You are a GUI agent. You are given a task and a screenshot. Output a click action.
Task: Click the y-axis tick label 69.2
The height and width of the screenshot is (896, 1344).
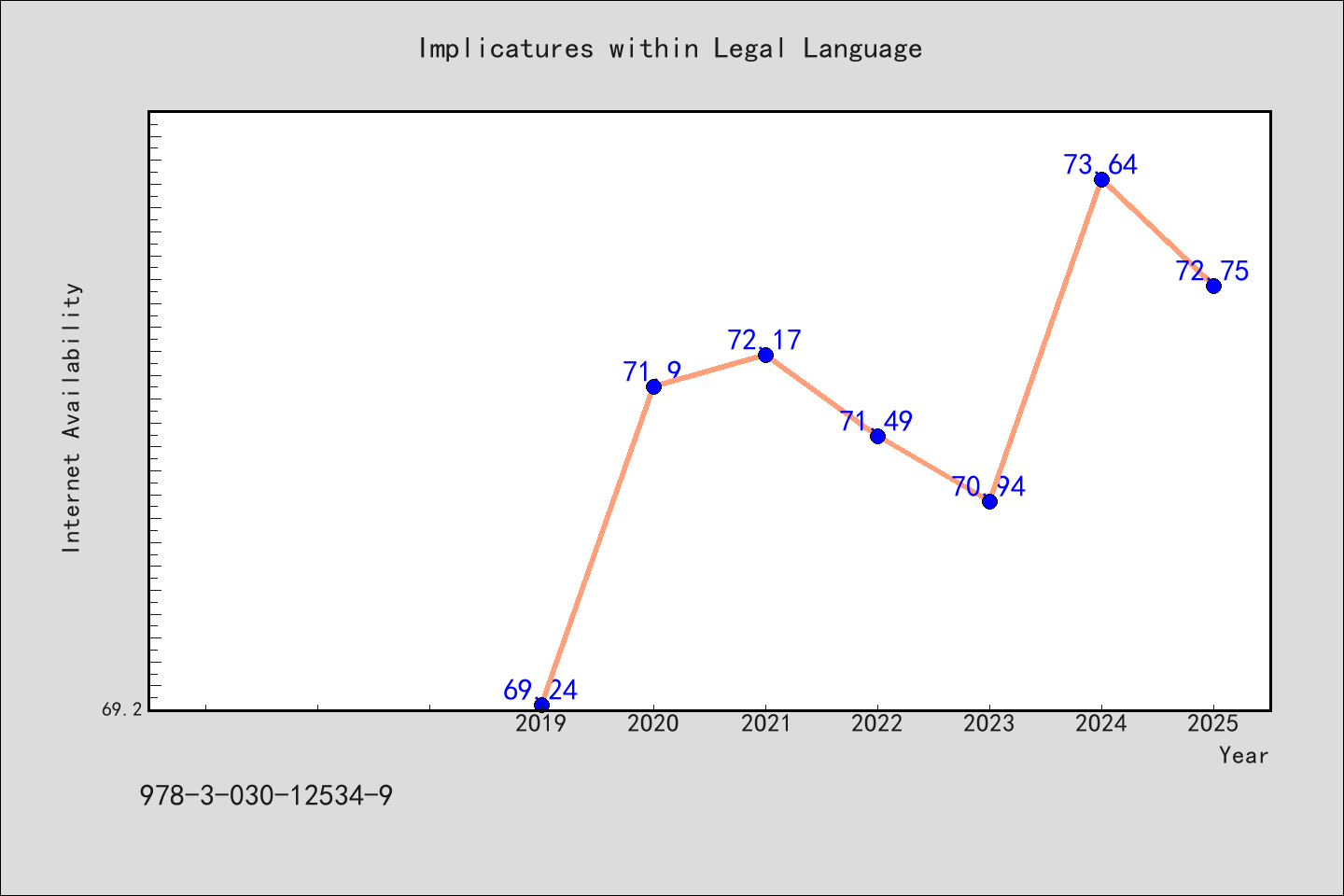click(122, 709)
